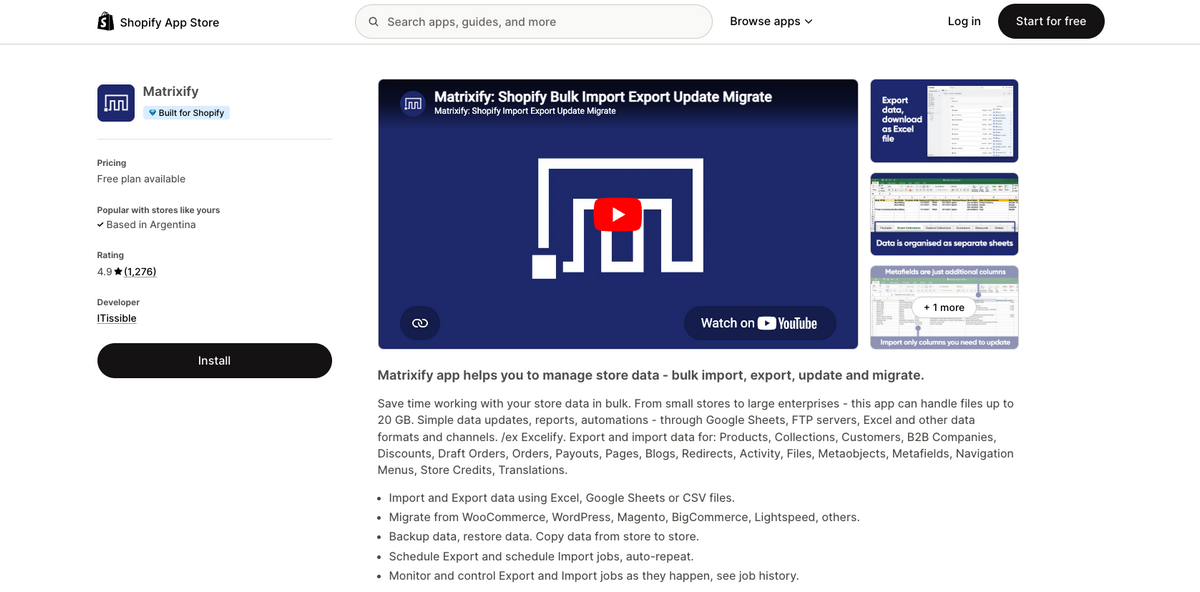Select the Migrate from WooCommerce bullet
Image resolution: width=1200 pixels, height=592 pixels.
624,518
